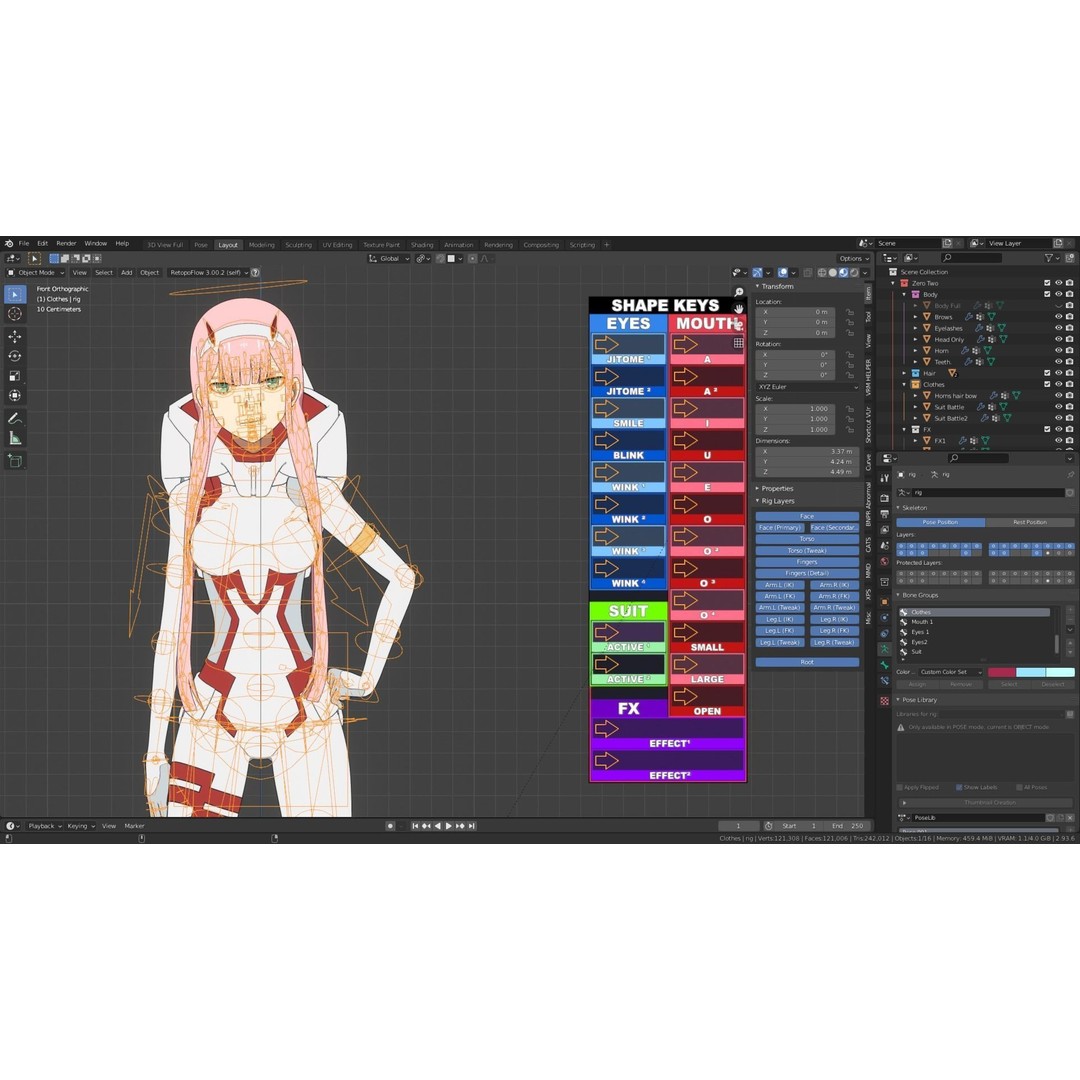Click the Leg.R (FK) rig layer button
The height and width of the screenshot is (1080, 1080).
pos(834,630)
